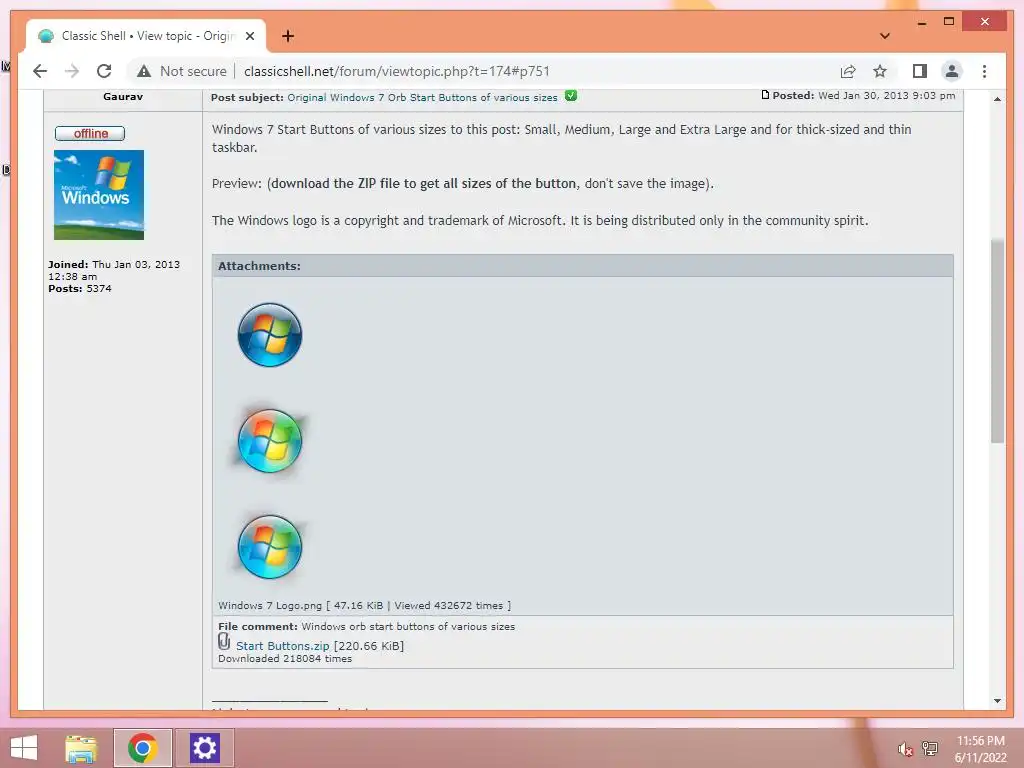This screenshot has height=768, width=1024.
Task: Minimize the Chrome window
Action: pyautogui.click(x=921, y=22)
